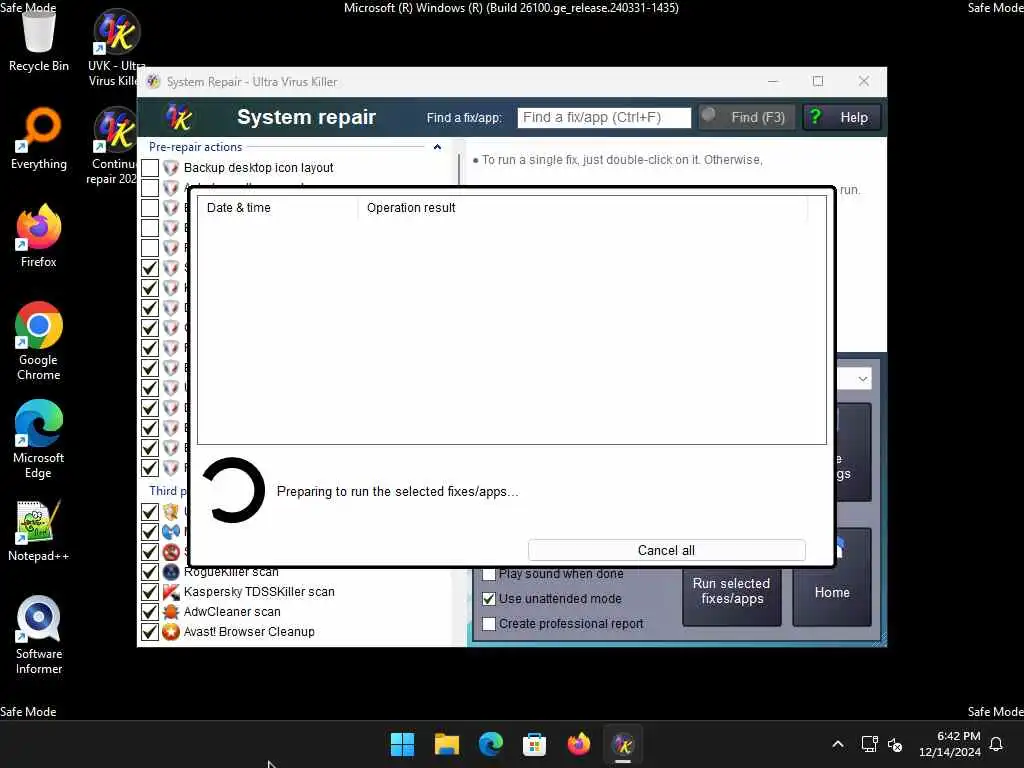Uncheck the Avast! Browser Cleanup checkbox
This screenshot has width=1024, height=768.
point(150,632)
